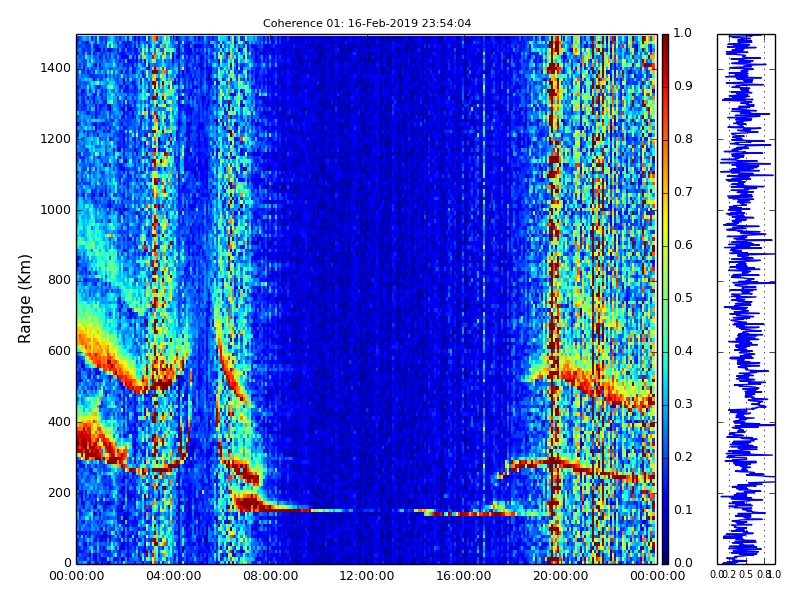800x600 pixels.
Task: Click the profile plot x-axis label '1.0'
Action: pos(774,574)
